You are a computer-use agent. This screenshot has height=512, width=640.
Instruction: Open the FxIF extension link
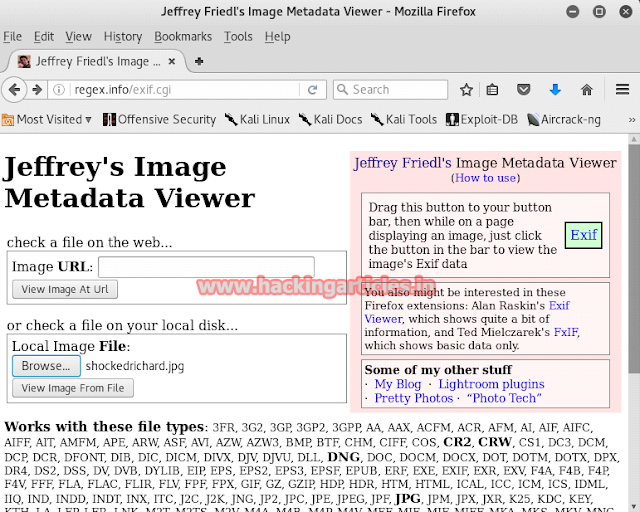566,332
